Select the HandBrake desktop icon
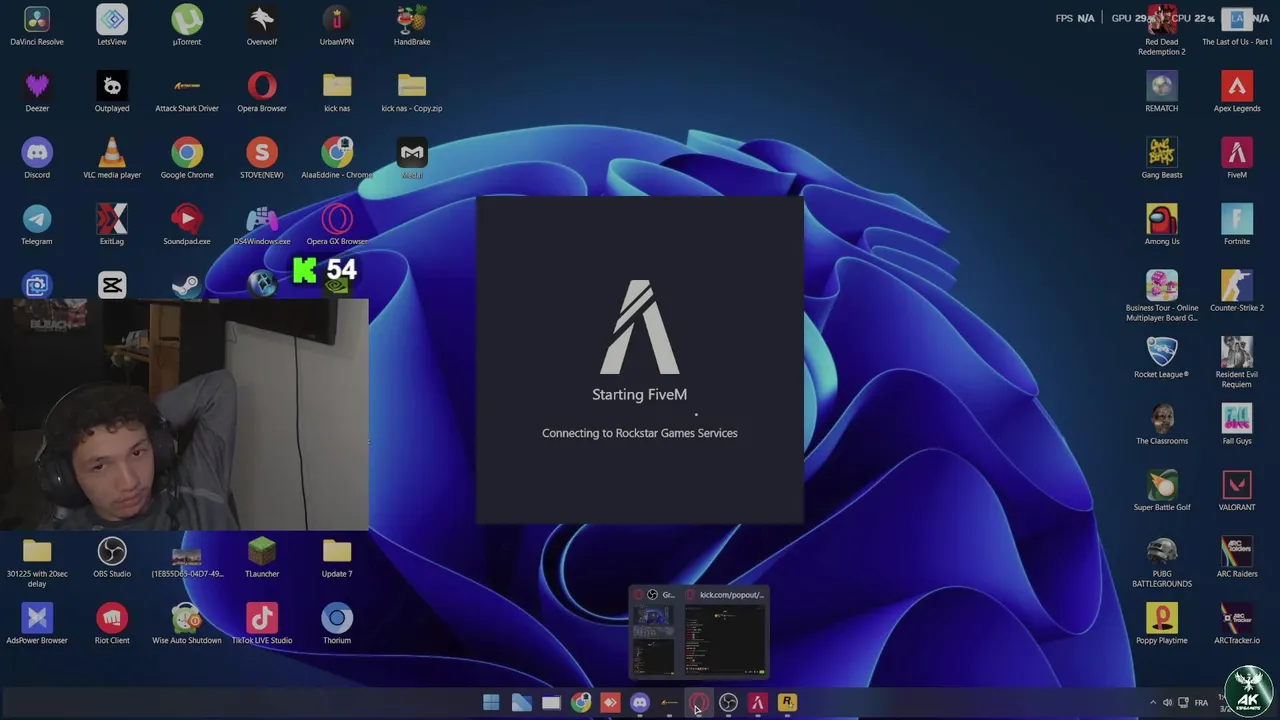The width and height of the screenshot is (1280, 720). coord(412,26)
